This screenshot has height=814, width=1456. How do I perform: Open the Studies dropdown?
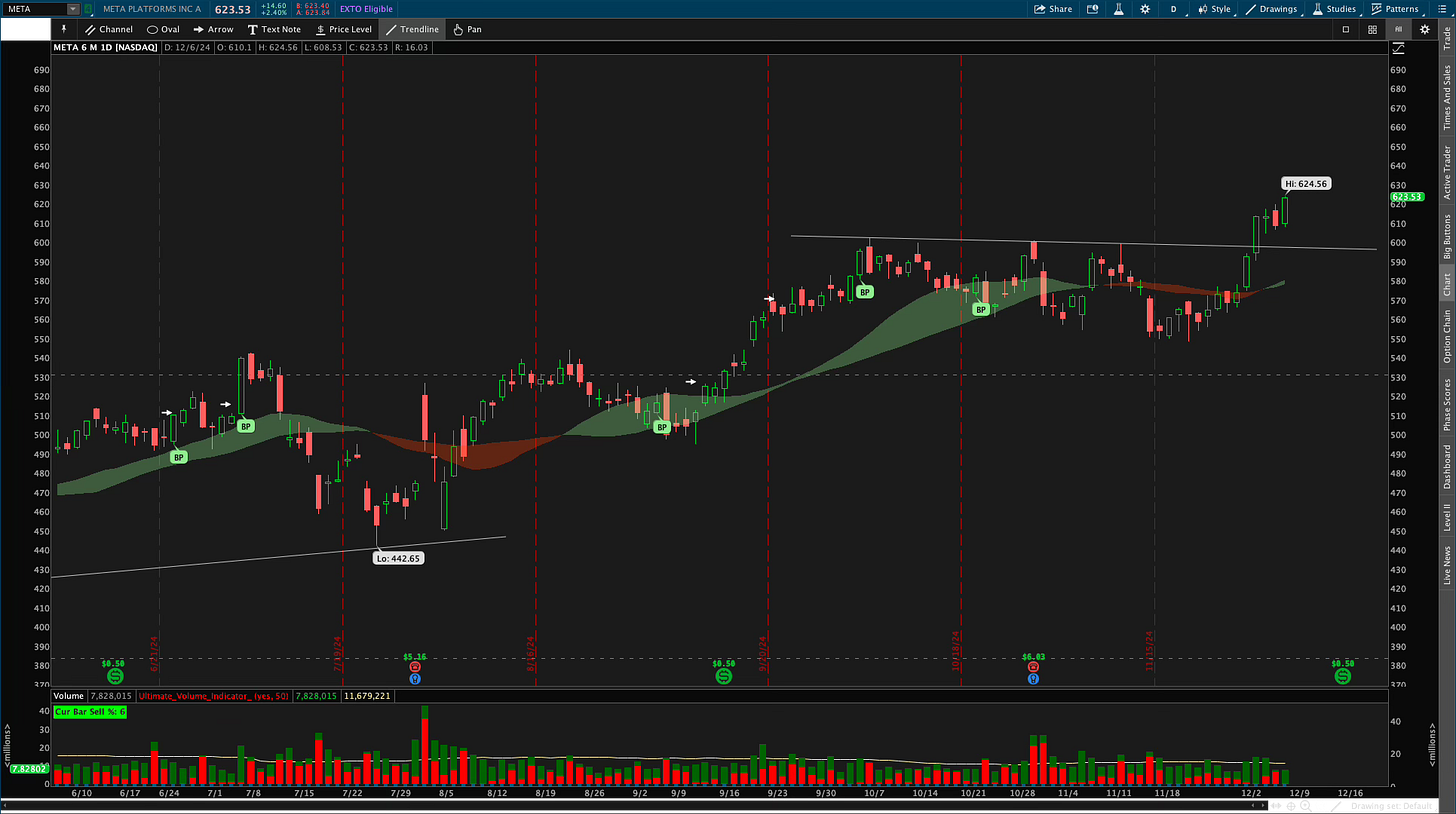click(x=1334, y=9)
